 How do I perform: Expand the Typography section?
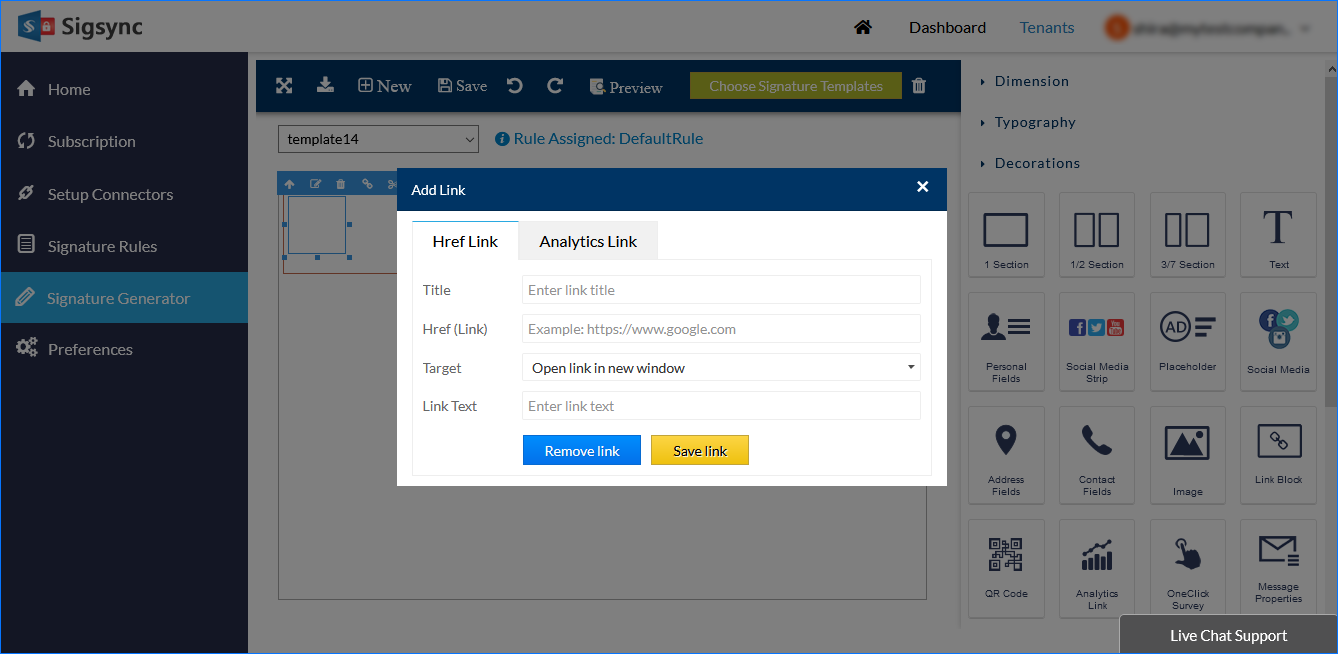(1035, 122)
